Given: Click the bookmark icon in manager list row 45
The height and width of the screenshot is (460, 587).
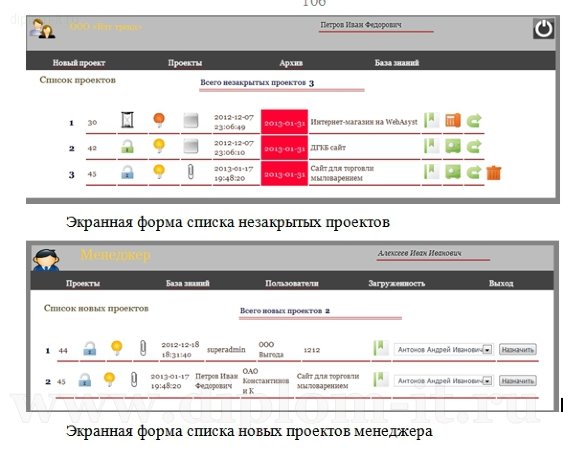Looking at the screenshot, I should coord(381,380).
